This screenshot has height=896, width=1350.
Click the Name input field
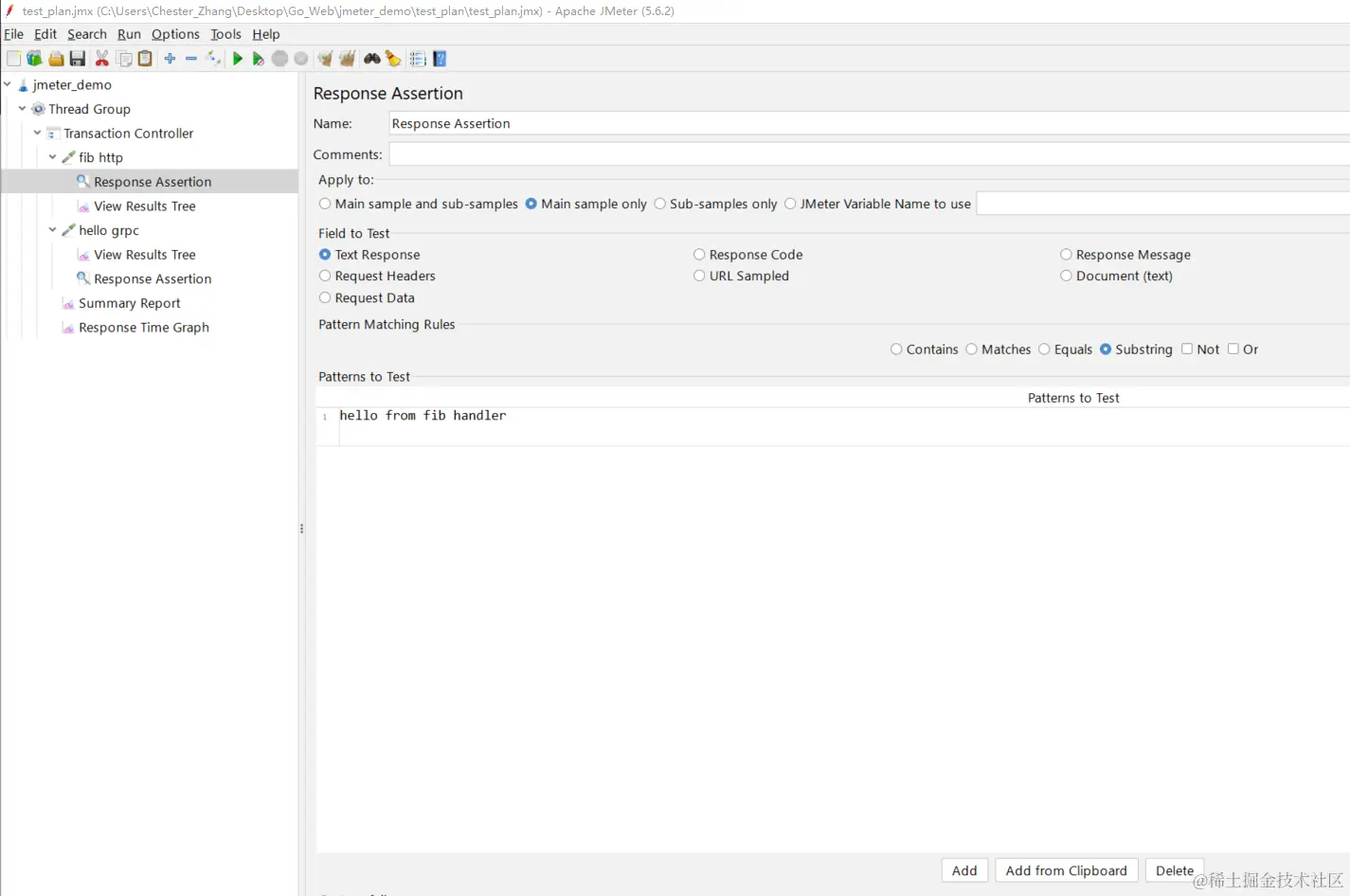pos(870,123)
